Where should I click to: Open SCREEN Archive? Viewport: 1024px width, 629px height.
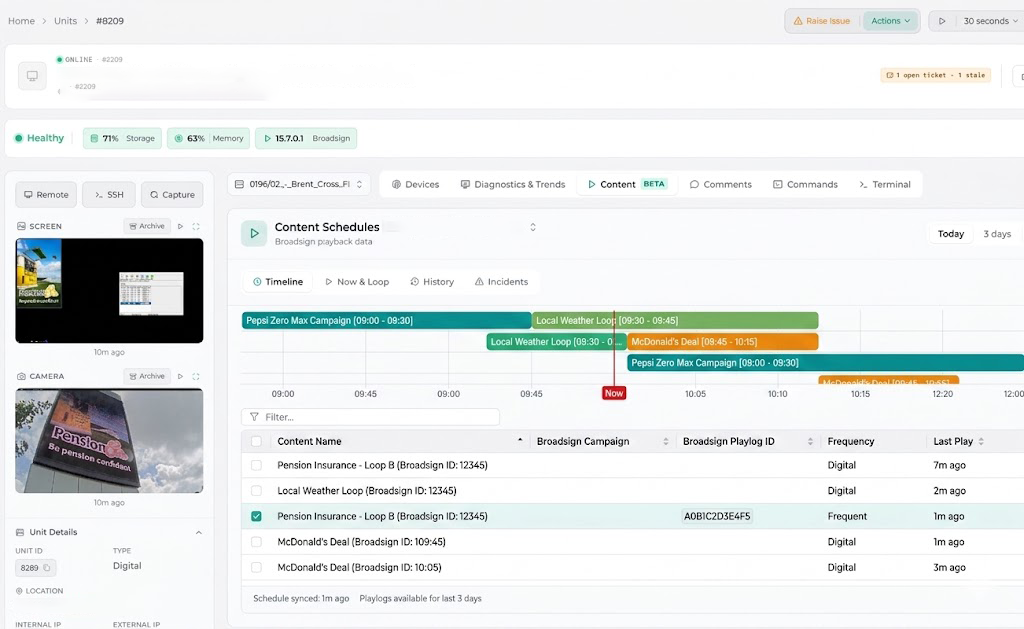(x=147, y=226)
